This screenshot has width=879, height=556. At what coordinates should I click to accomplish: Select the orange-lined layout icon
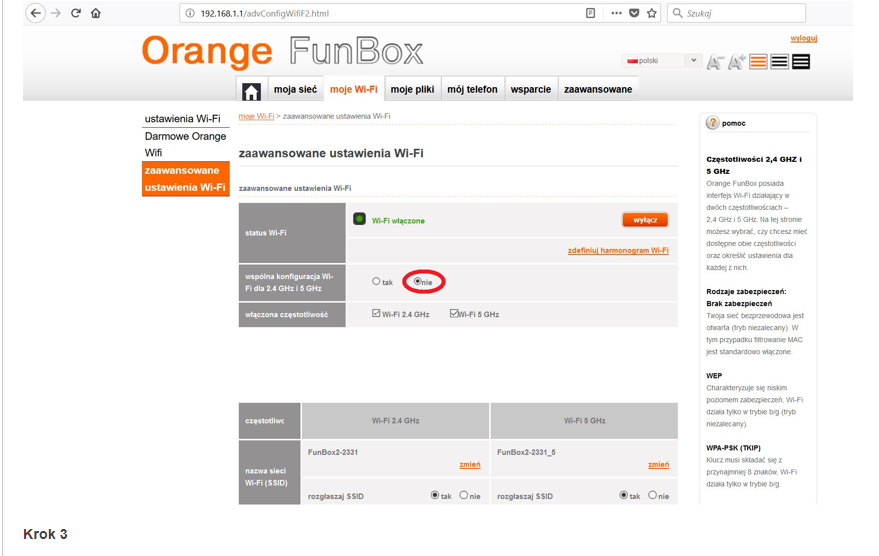click(x=759, y=62)
